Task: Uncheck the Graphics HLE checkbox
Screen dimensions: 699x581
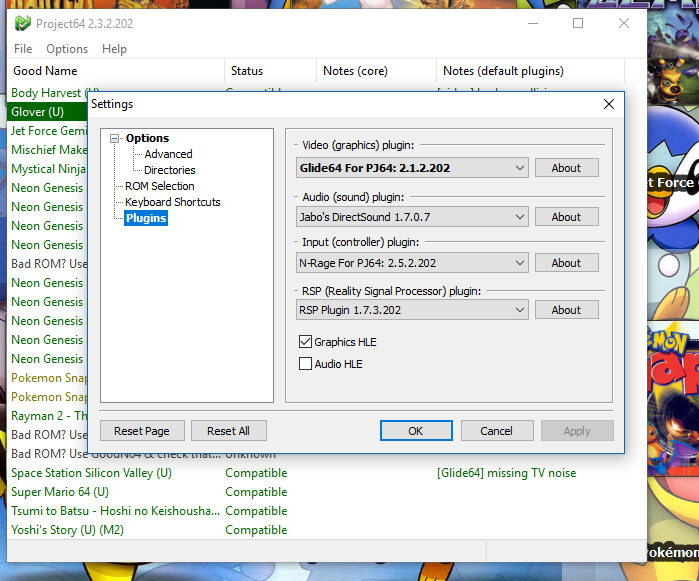Action: pos(305,342)
